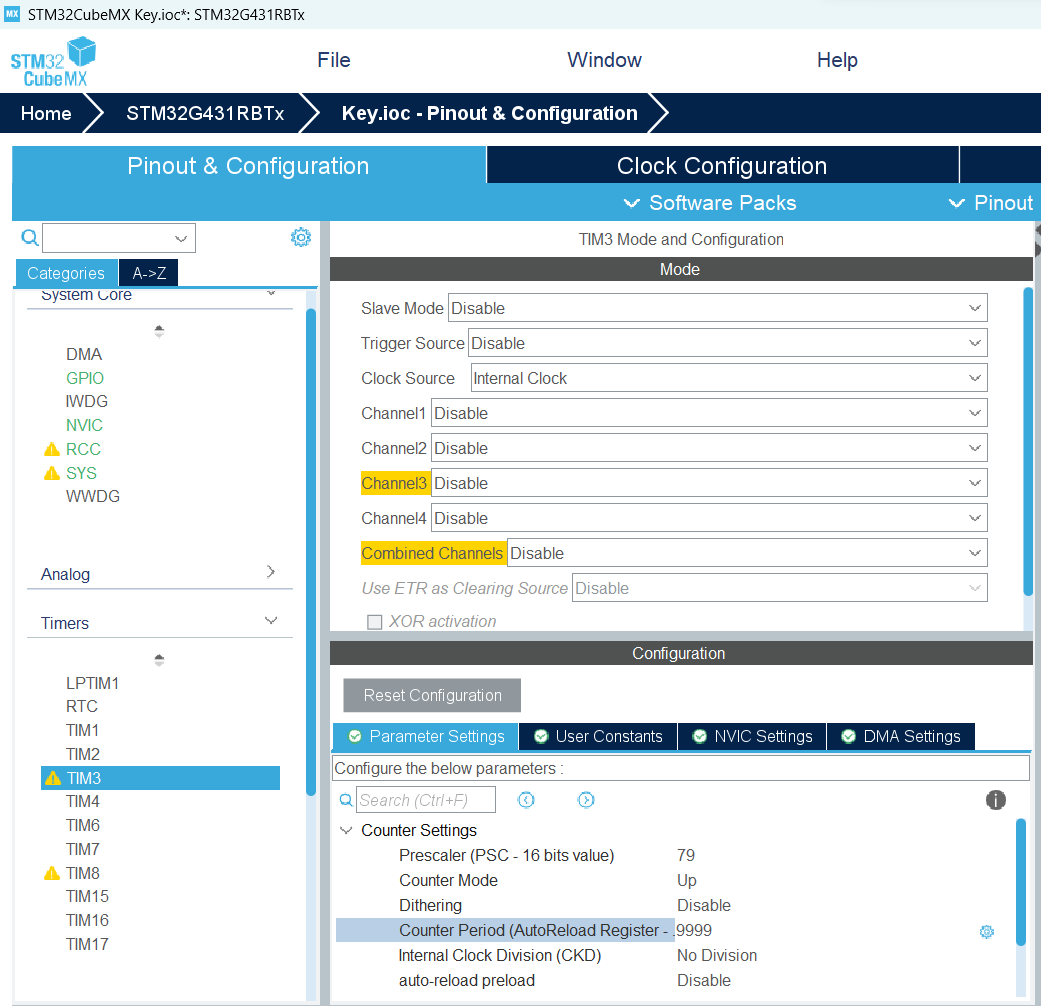Click the parameter Search (Ctrl+F) field

pyautogui.click(x=426, y=799)
